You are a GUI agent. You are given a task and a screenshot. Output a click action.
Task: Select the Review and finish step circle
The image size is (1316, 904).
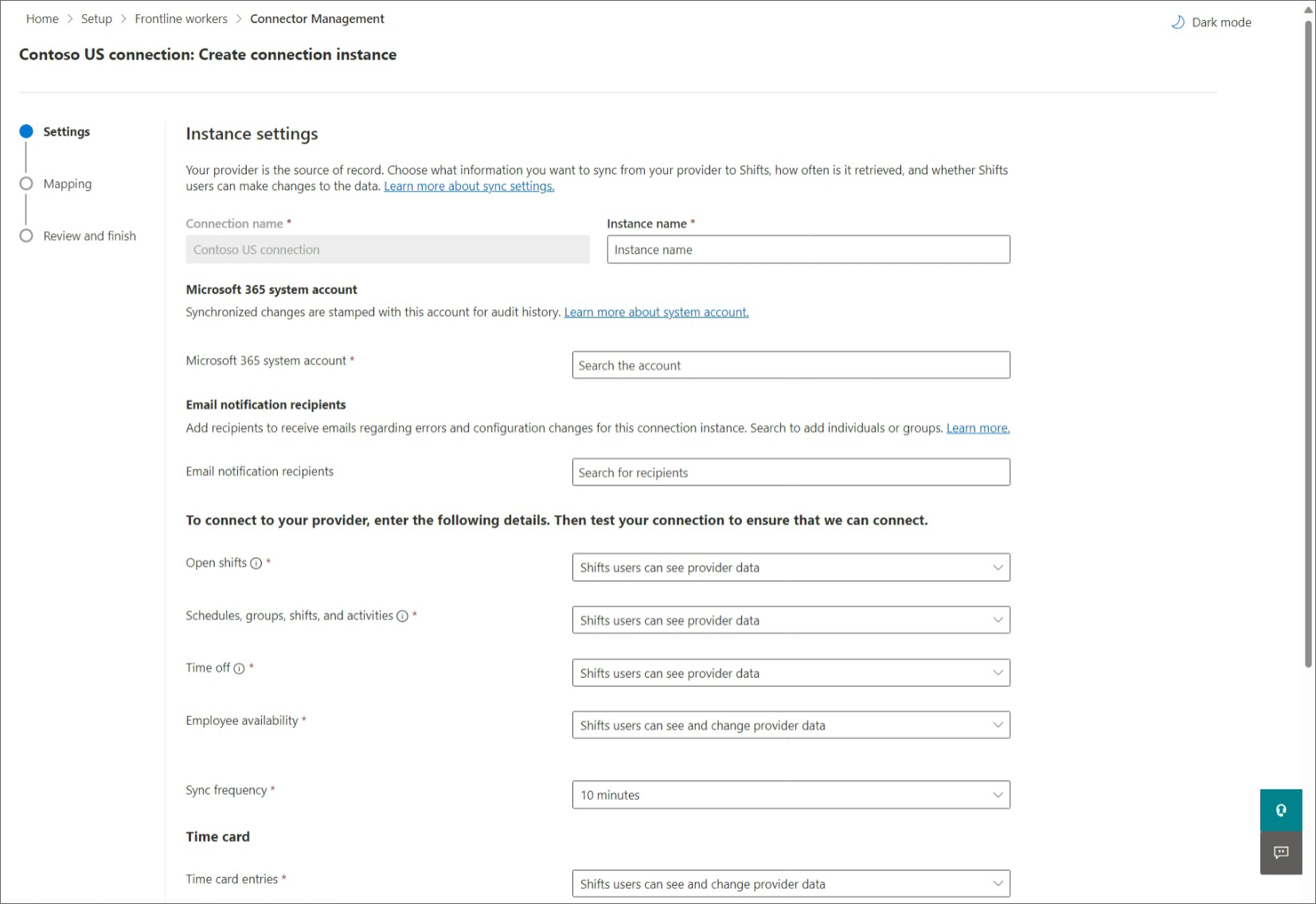(26, 236)
